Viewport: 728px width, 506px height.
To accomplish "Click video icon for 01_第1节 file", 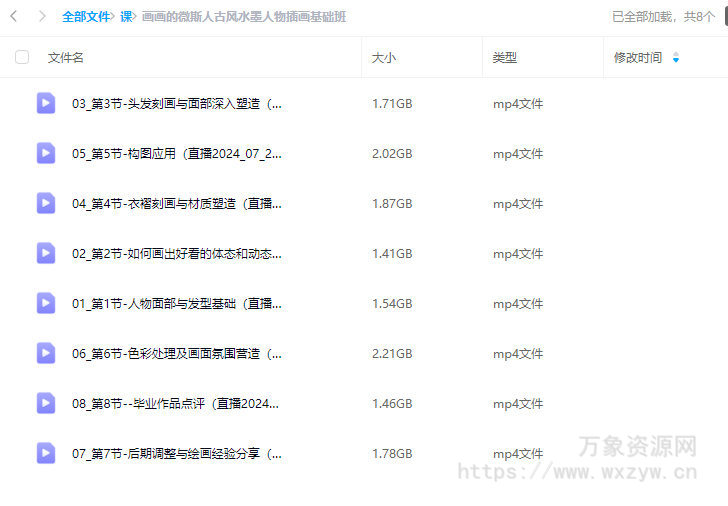I will tap(46, 303).
